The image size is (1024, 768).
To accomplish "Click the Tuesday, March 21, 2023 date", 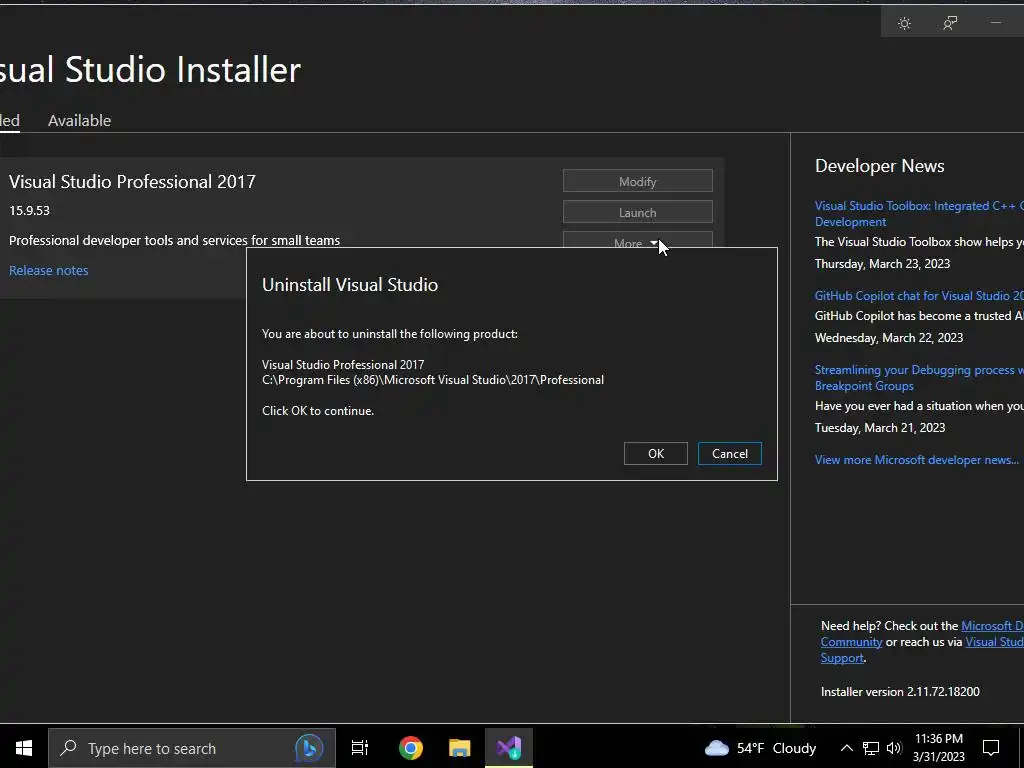I will coord(880,428).
